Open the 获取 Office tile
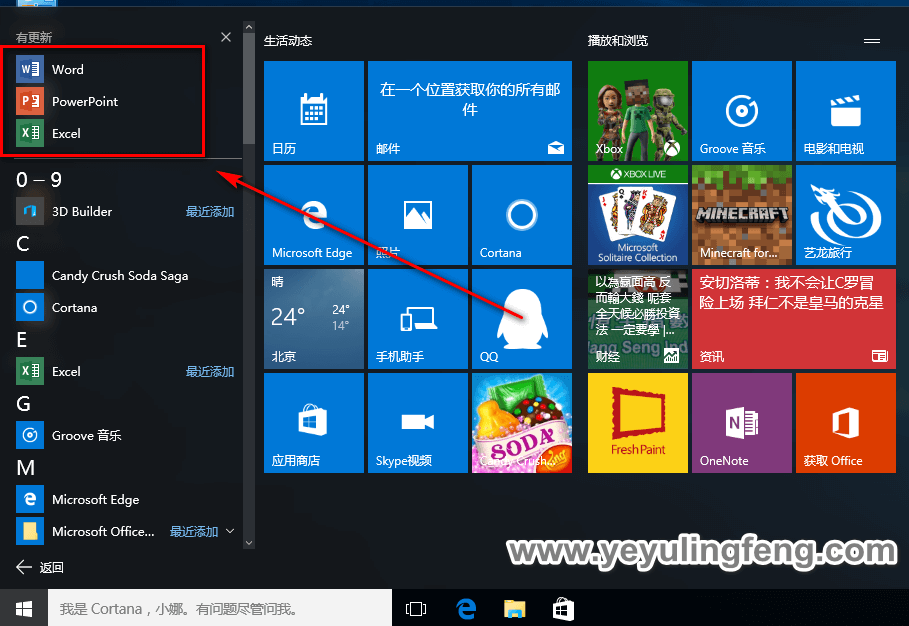Viewport: 909px width, 626px height. click(846, 423)
